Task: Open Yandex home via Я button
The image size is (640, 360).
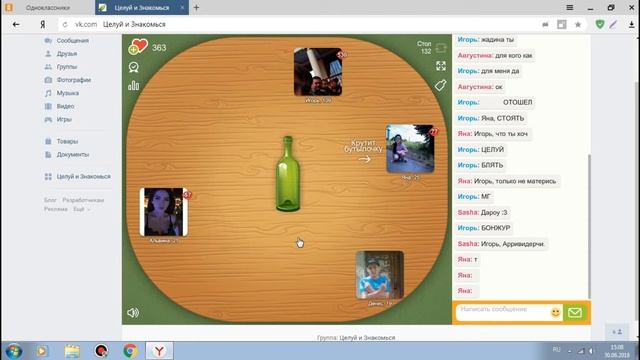Action: 42,24
